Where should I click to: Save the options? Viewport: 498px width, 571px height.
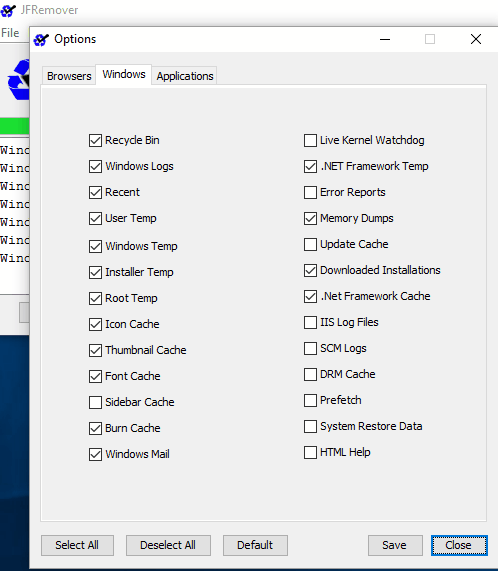[x=395, y=545]
